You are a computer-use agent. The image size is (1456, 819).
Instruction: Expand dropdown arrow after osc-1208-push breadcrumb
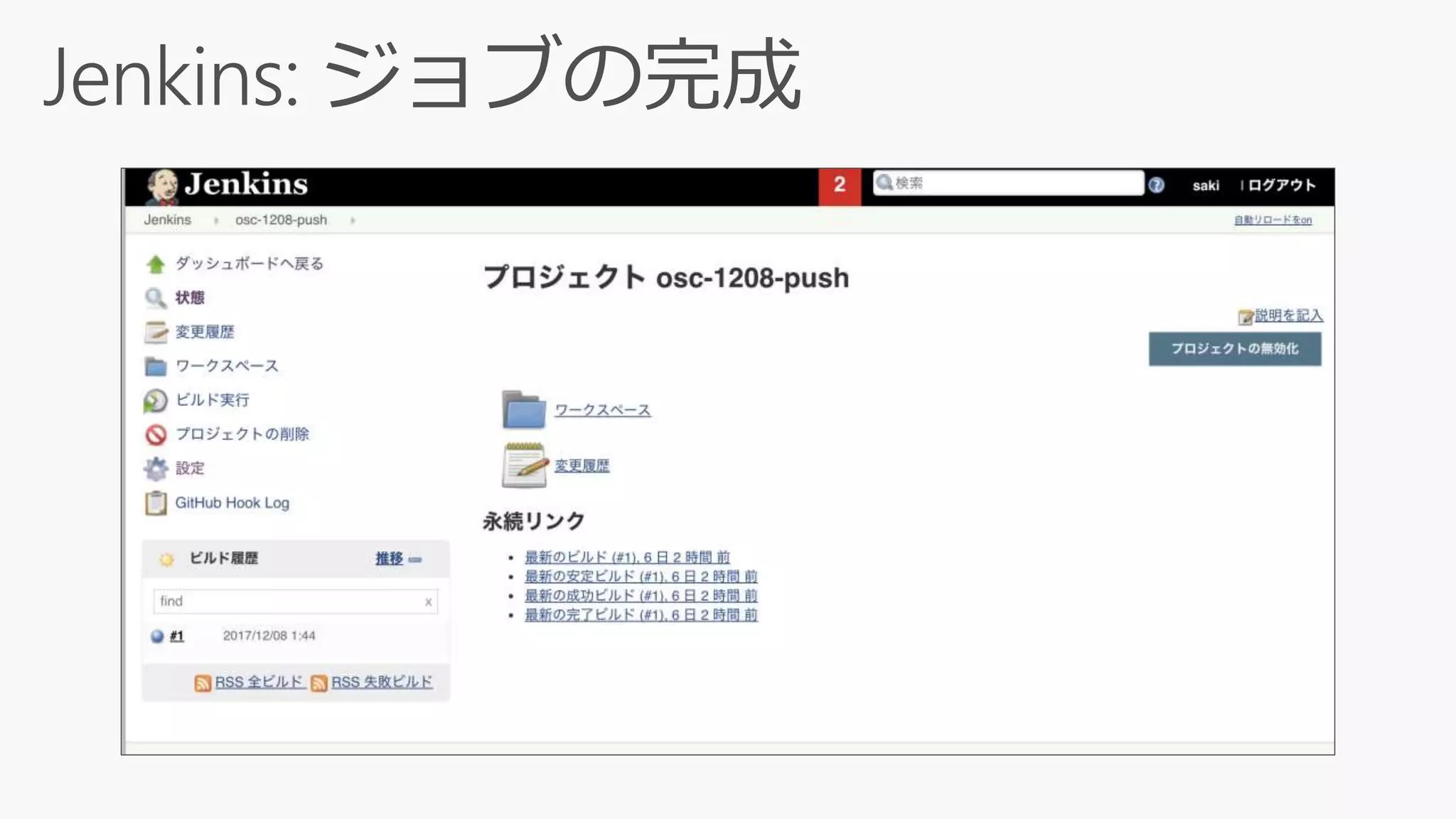353,220
